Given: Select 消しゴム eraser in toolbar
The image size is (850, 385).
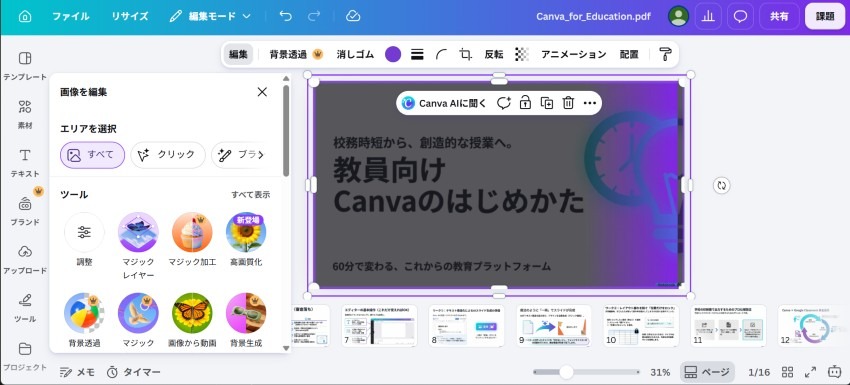Looking at the screenshot, I should pyautogui.click(x=355, y=54).
